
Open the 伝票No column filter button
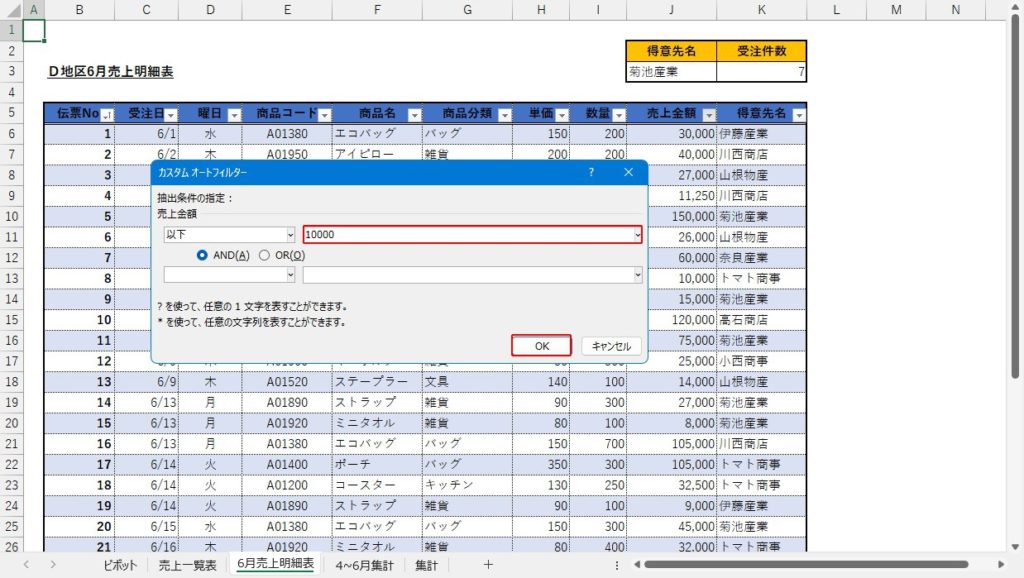(107, 115)
